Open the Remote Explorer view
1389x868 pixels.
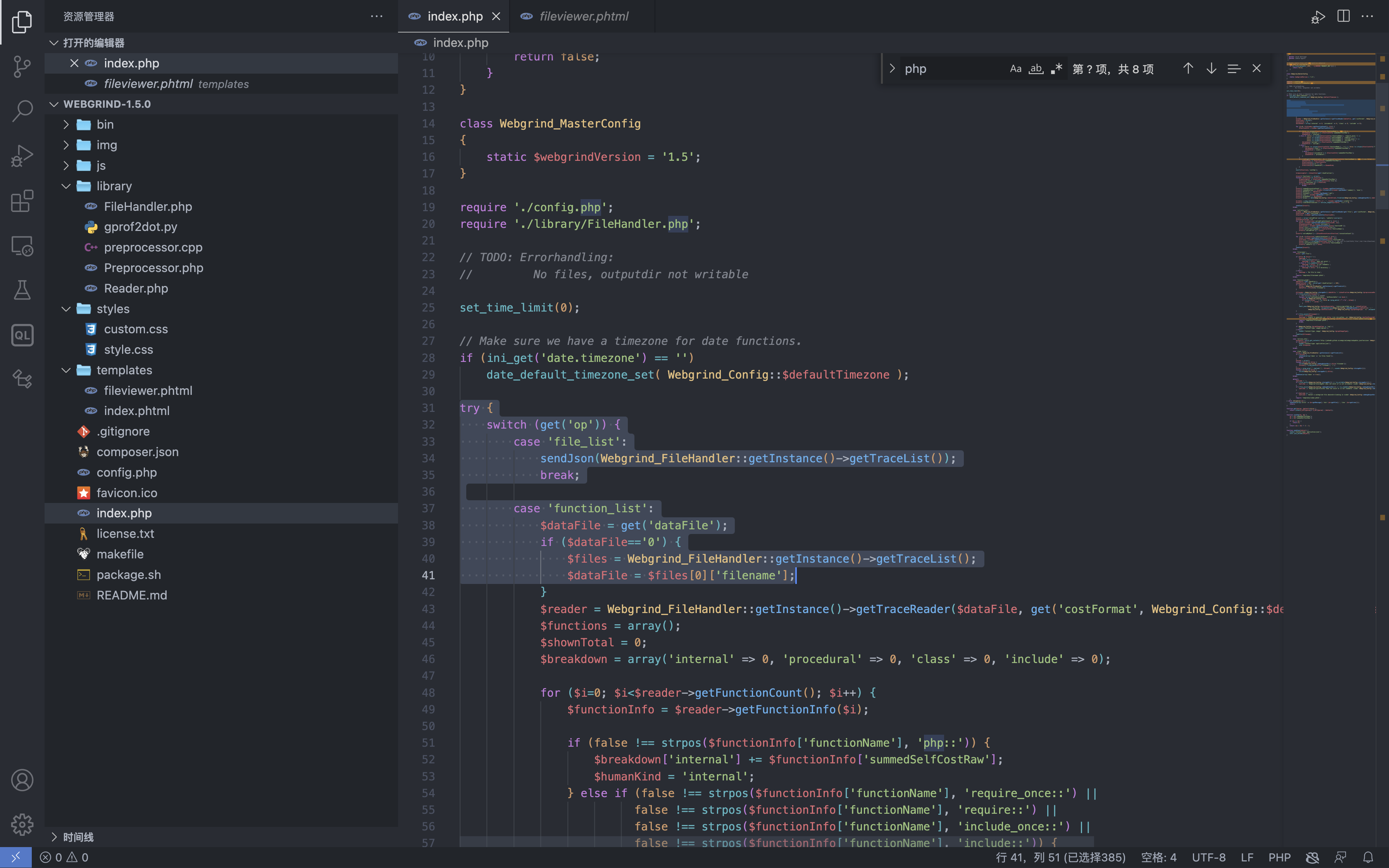(x=22, y=246)
